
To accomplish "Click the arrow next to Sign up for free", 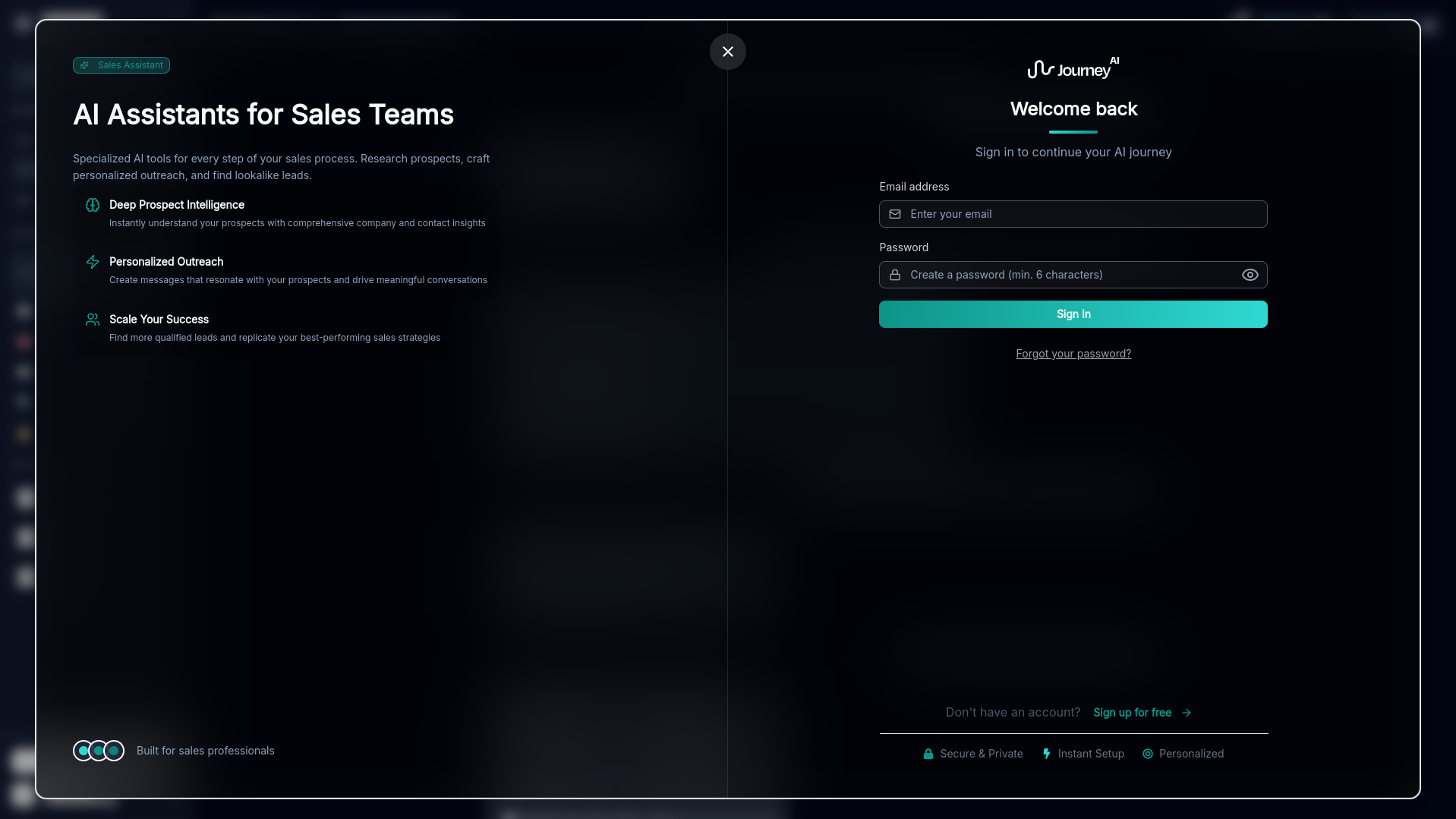I will tap(1187, 713).
